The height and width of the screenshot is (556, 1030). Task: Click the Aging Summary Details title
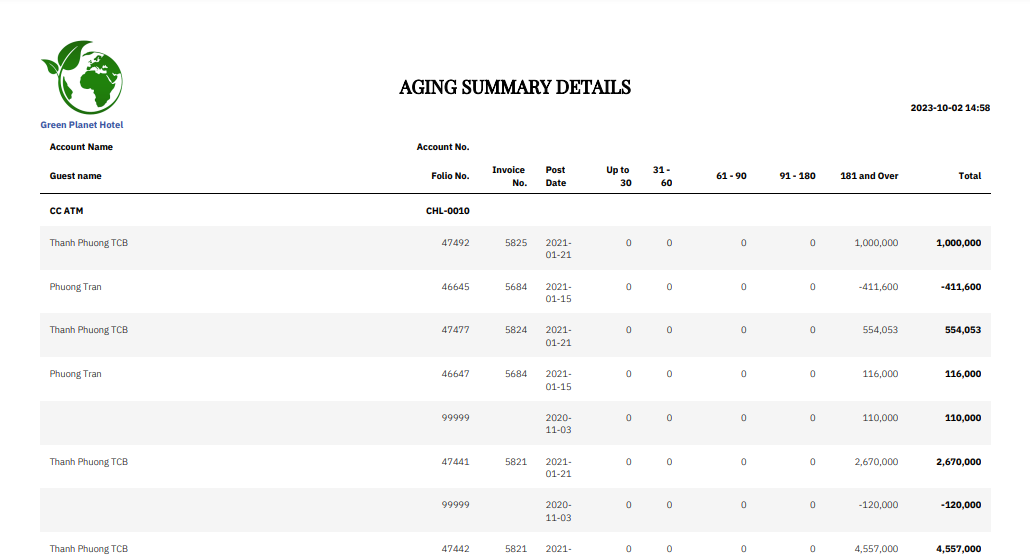pyautogui.click(x=515, y=88)
